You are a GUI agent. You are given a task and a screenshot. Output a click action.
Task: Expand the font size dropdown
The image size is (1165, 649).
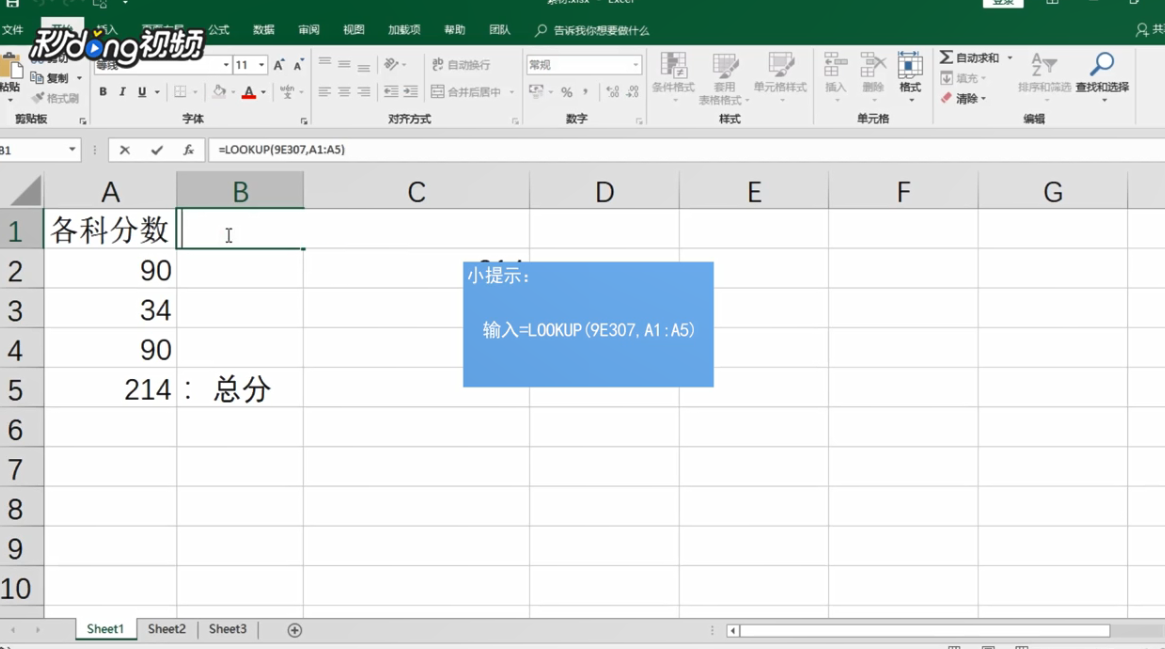tap(261, 65)
